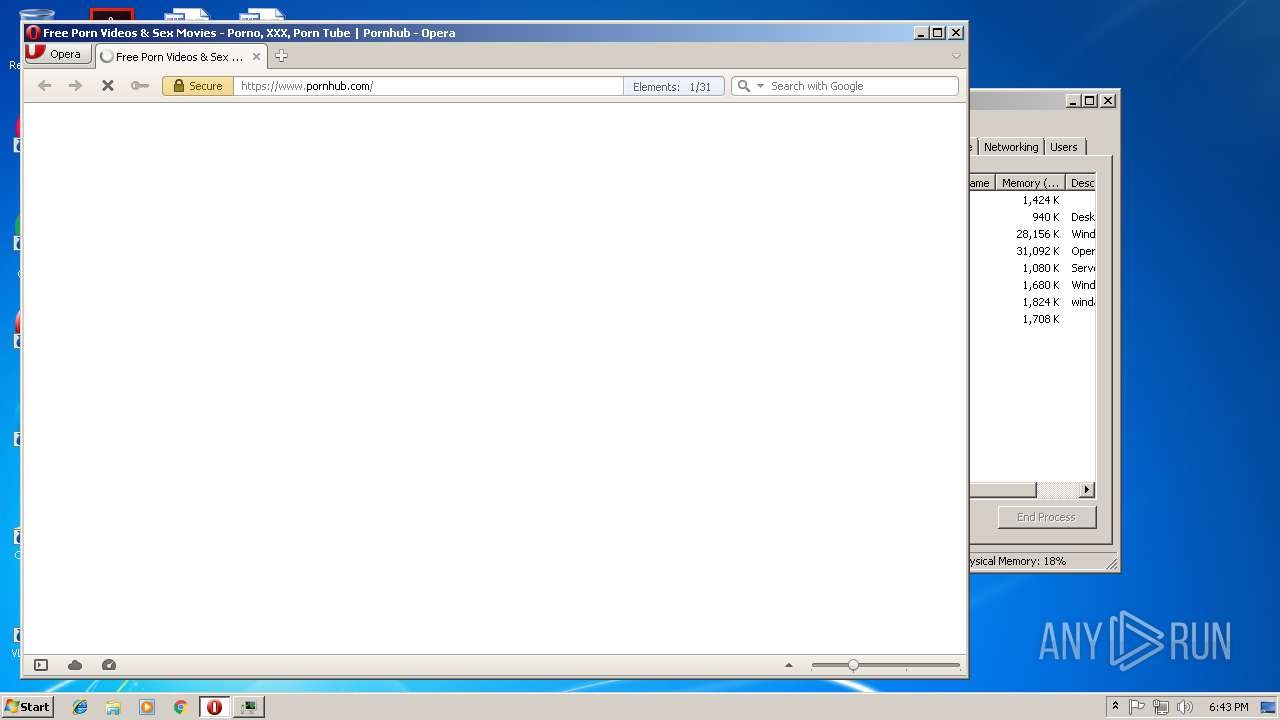Image resolution: width=1280 pixels, height=720 pixels.
Task: Maximize the Task Manager window
Action: [1090, 100]
